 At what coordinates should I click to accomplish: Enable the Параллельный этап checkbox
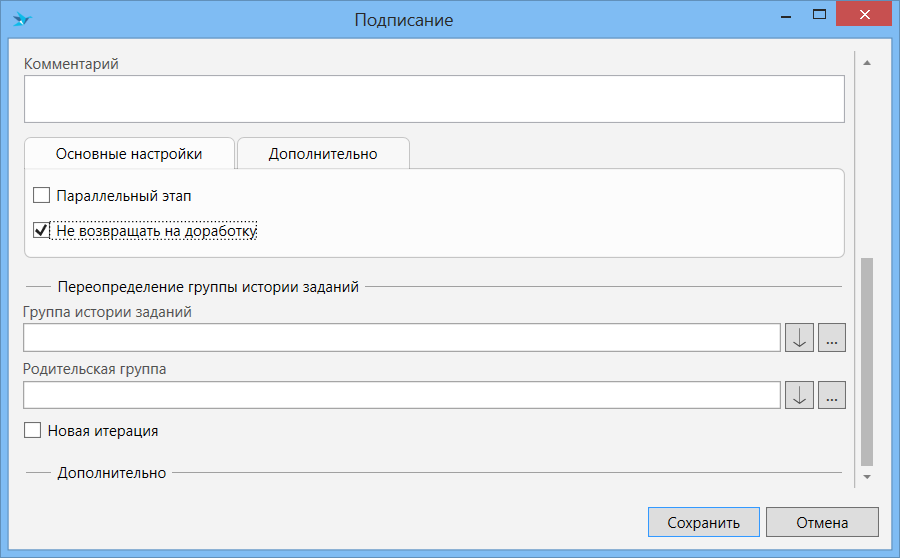coord(41,195)
